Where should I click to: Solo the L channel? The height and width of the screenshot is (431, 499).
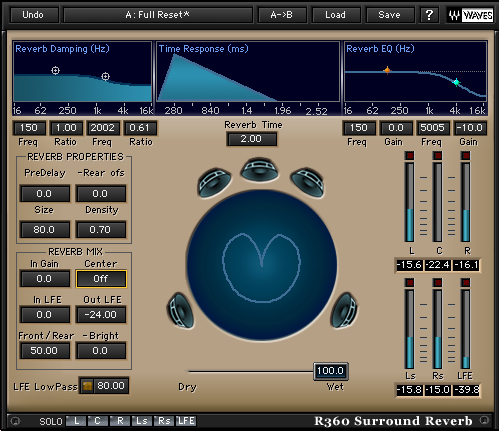(76, 421)
